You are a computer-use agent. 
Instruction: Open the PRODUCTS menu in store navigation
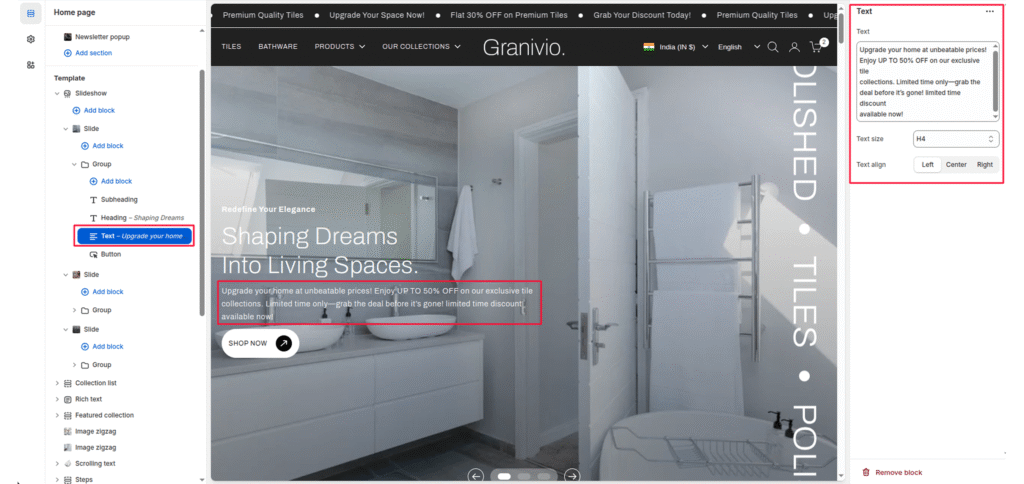339,47
